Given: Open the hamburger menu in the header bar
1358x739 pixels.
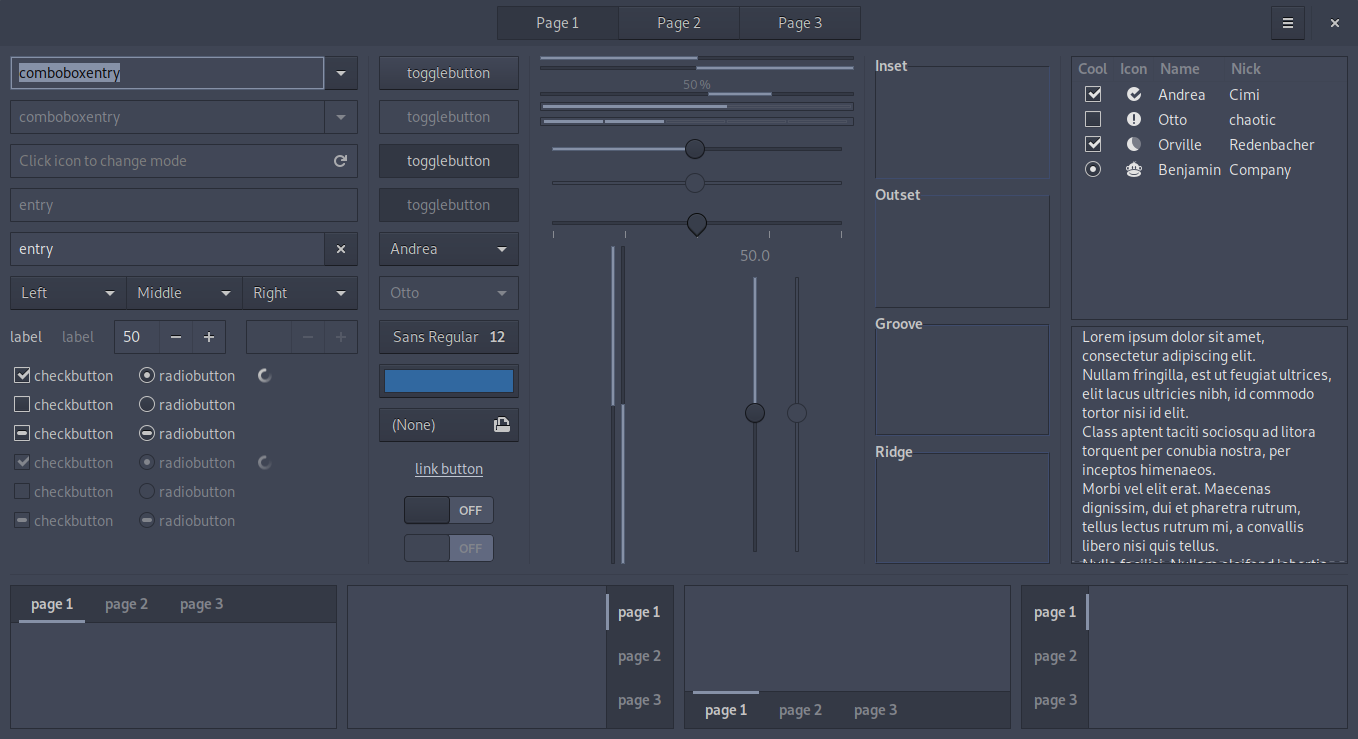Looking at the screenshot, I should tap(1287, 23).
